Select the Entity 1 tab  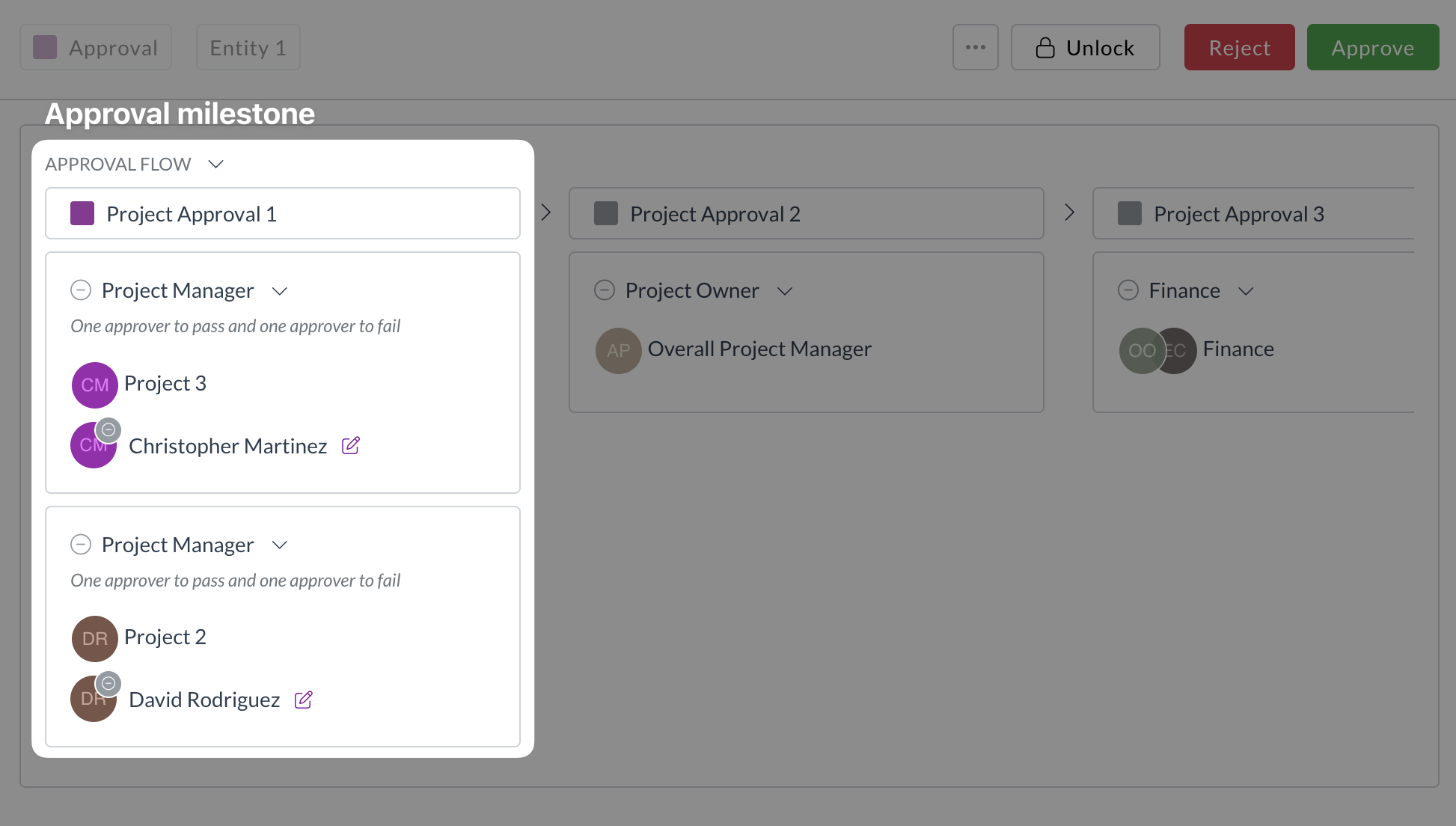pyautogui.click(x=248, y=47)
